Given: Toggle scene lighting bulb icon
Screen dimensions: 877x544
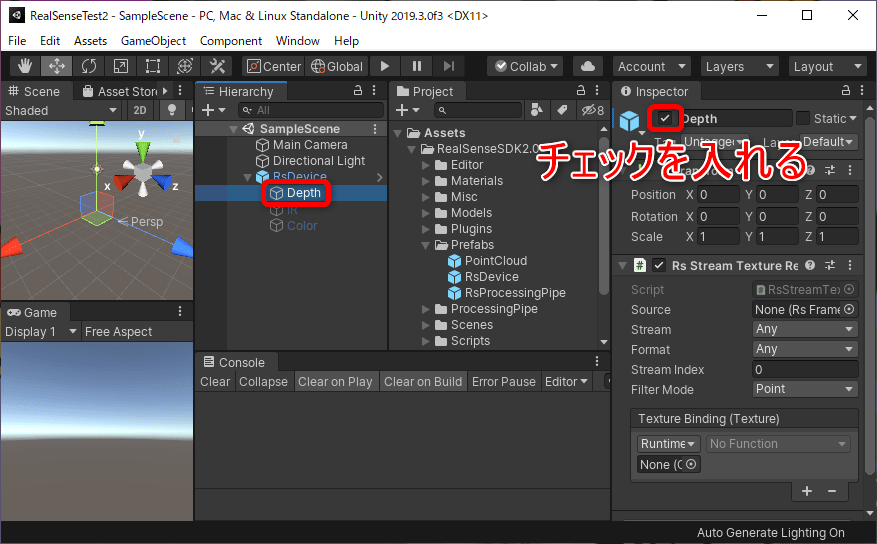Looking at the screenshot, I should coord(172,110).
